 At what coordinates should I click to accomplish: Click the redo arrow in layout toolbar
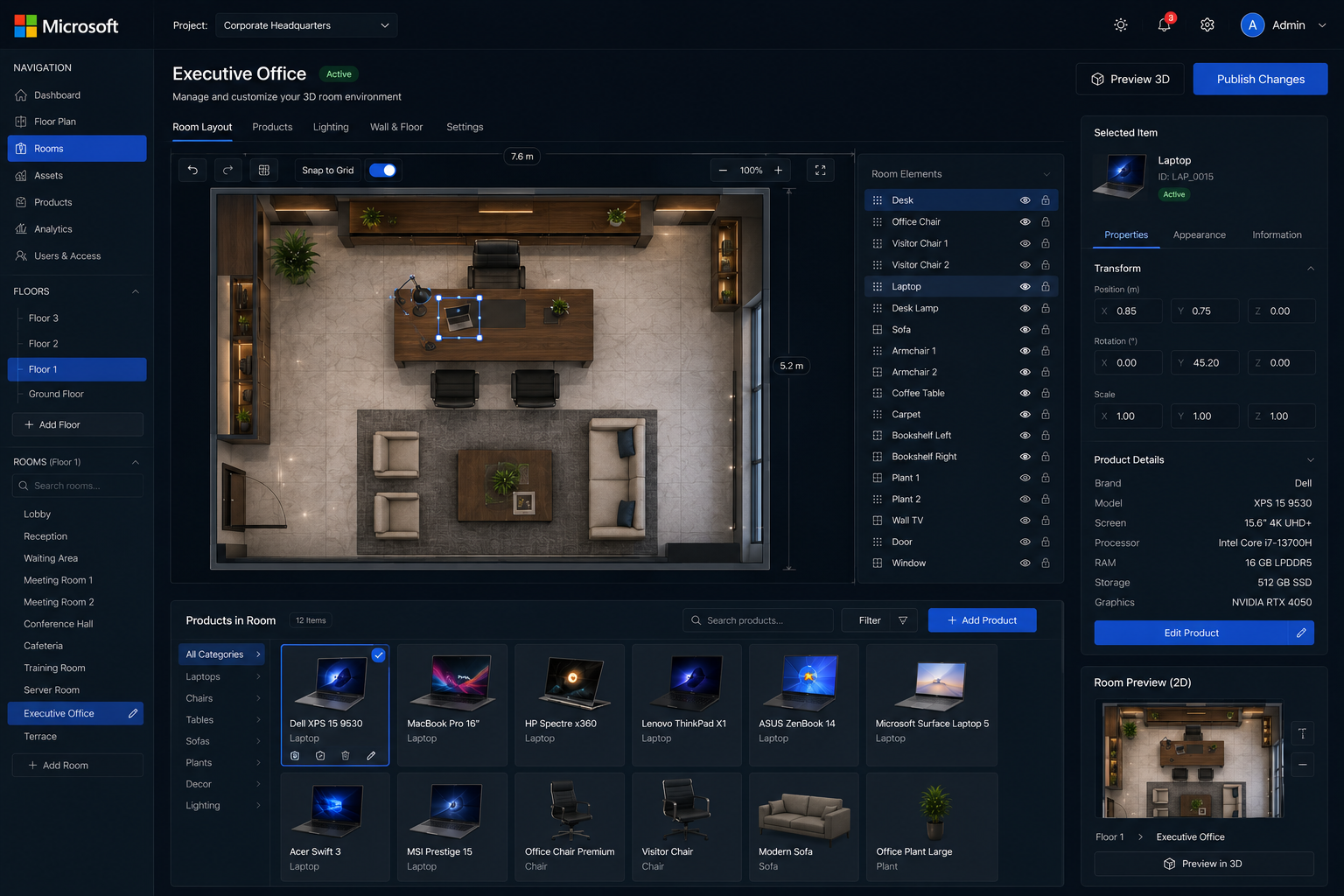227,171
